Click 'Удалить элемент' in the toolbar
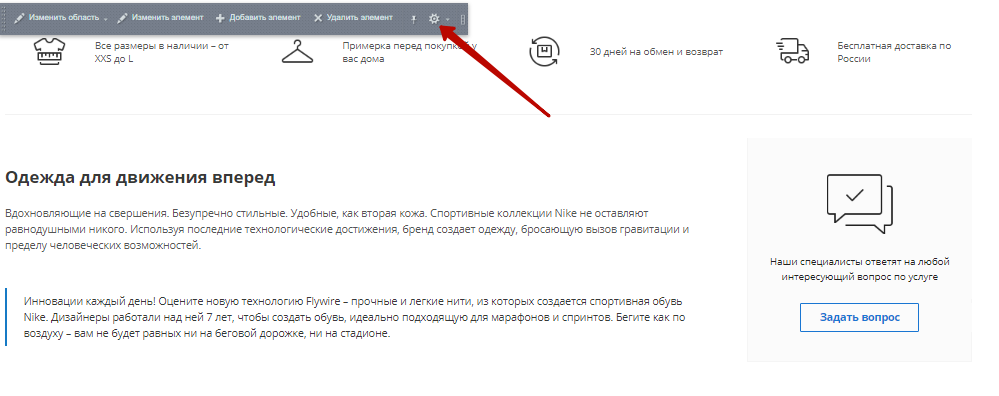The width and height of the screenshot is (999, 396). (354, 18)
